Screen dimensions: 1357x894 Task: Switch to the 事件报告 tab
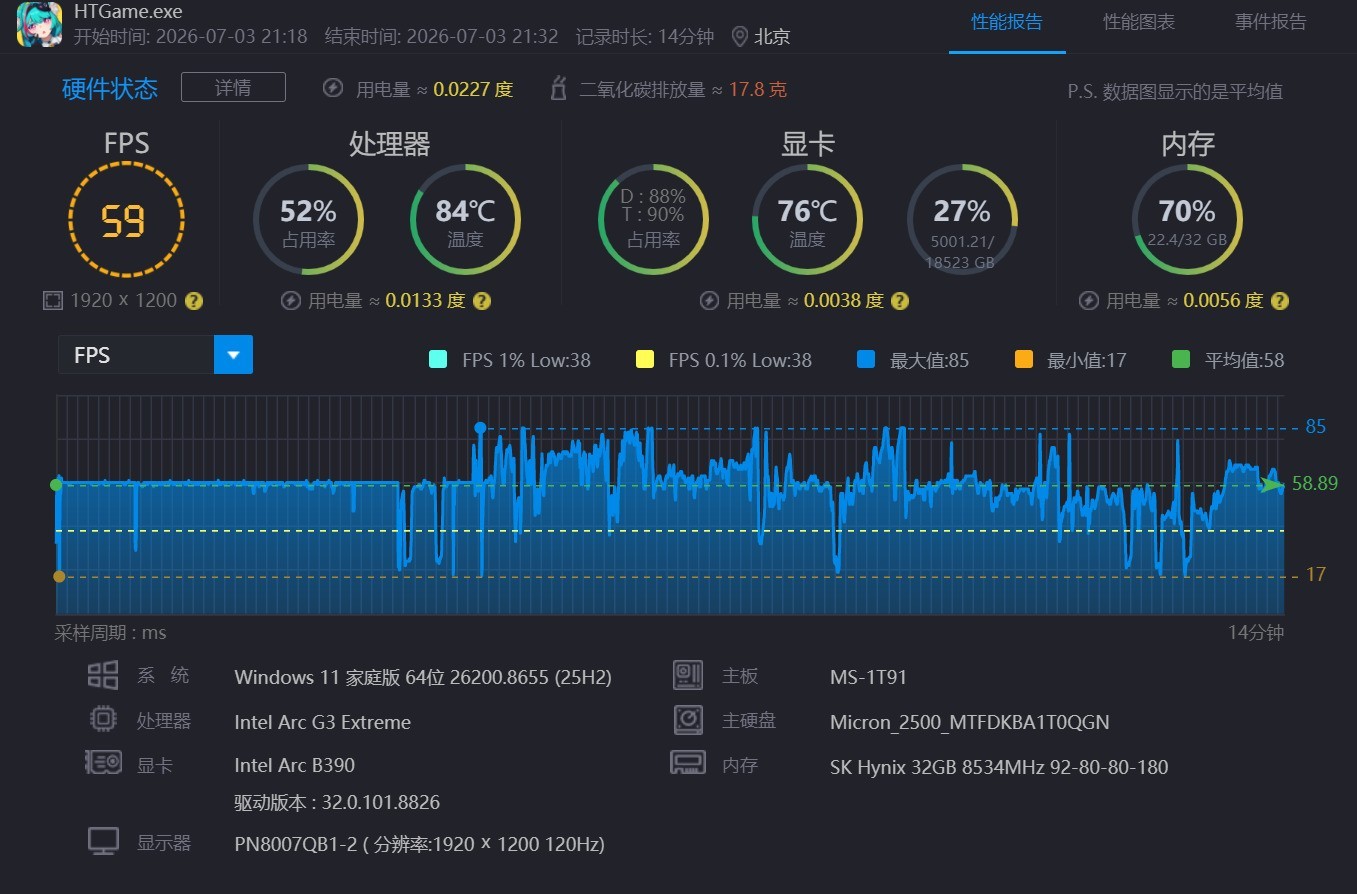point(1271,22)
